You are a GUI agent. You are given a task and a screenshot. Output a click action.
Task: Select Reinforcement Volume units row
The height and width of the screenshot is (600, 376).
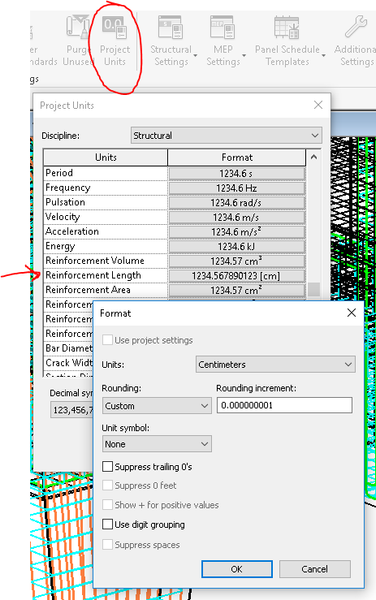(106, 261)
